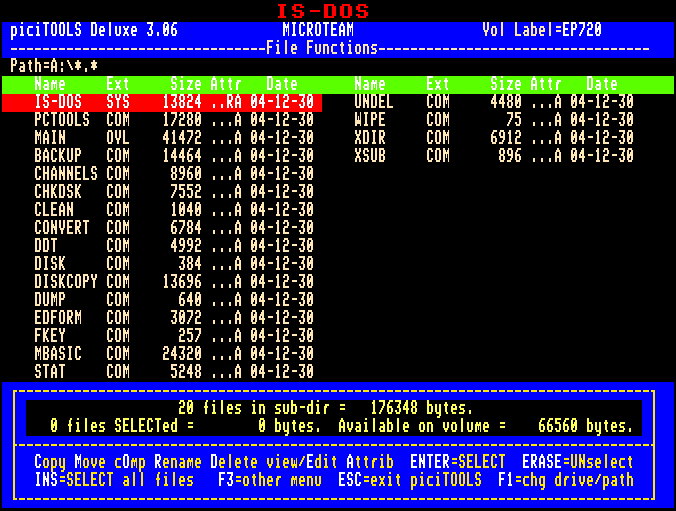Click ENTER=SELECT hint
Screen dimensions: 676x511
(x=457, y=462)
